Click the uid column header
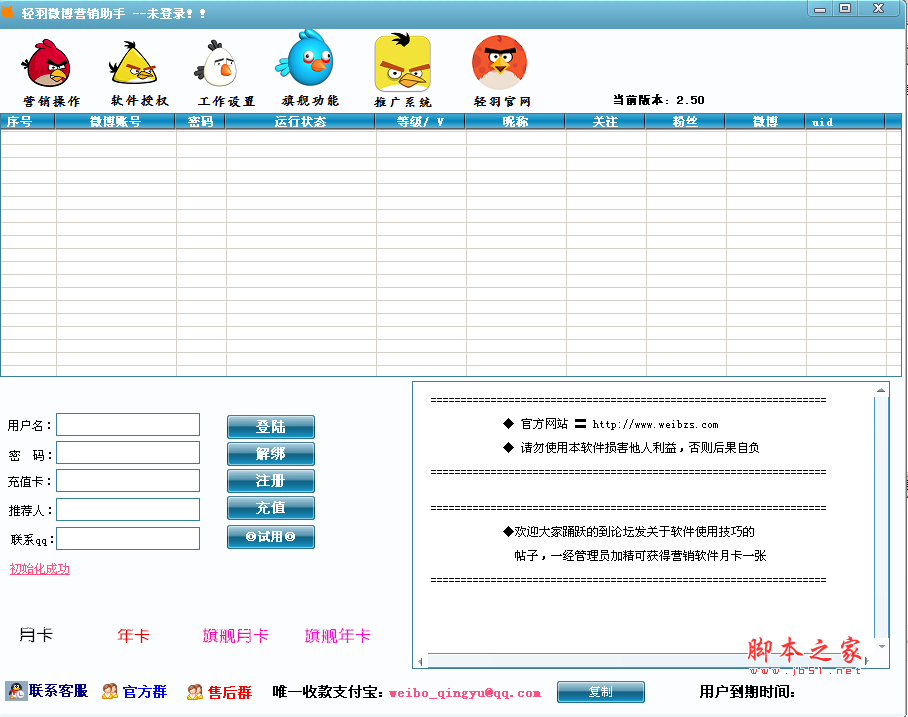908x717 pixels. pyautogui.click(x=845, y=121)
